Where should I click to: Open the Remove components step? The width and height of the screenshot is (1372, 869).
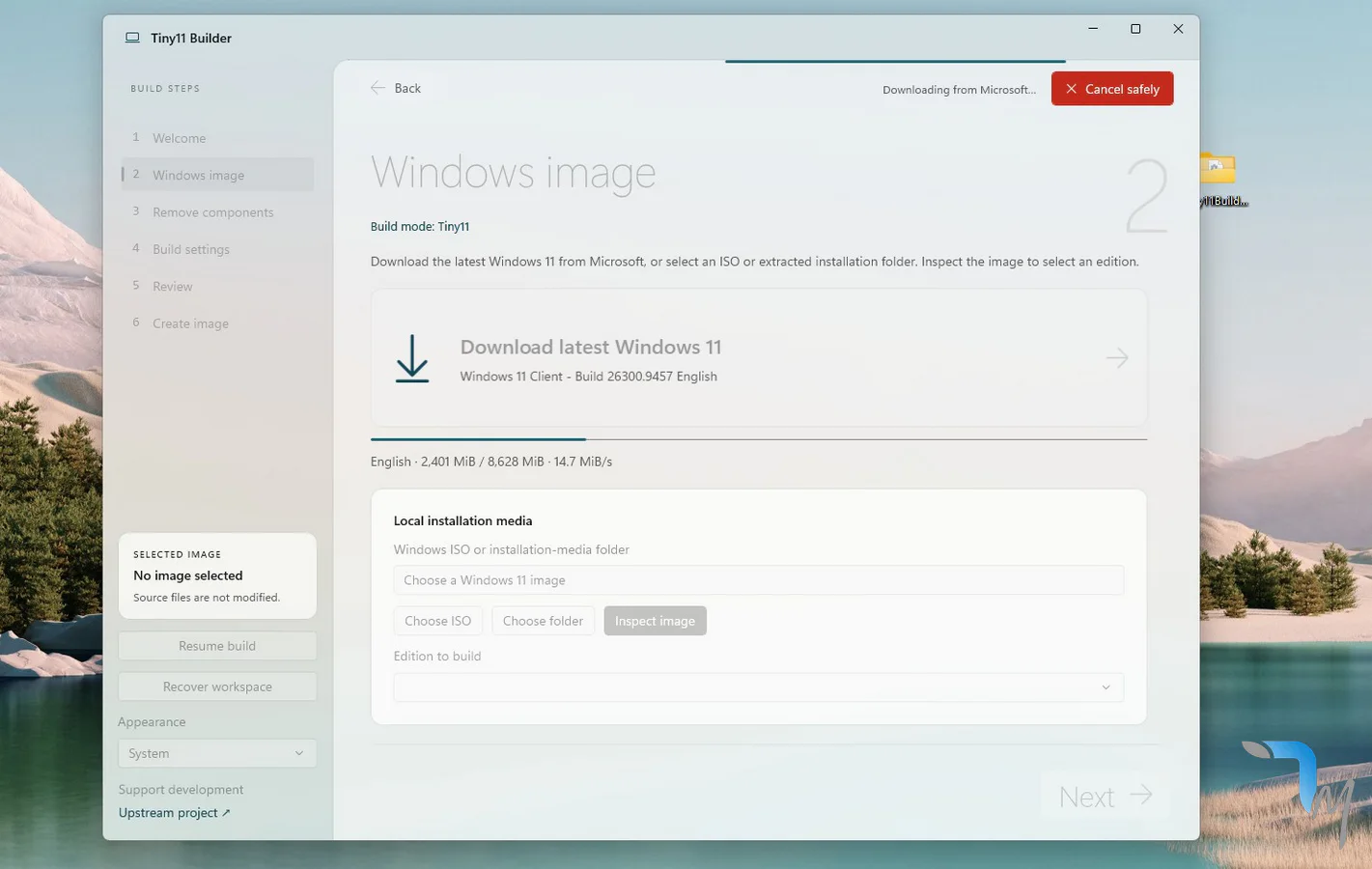217,212
